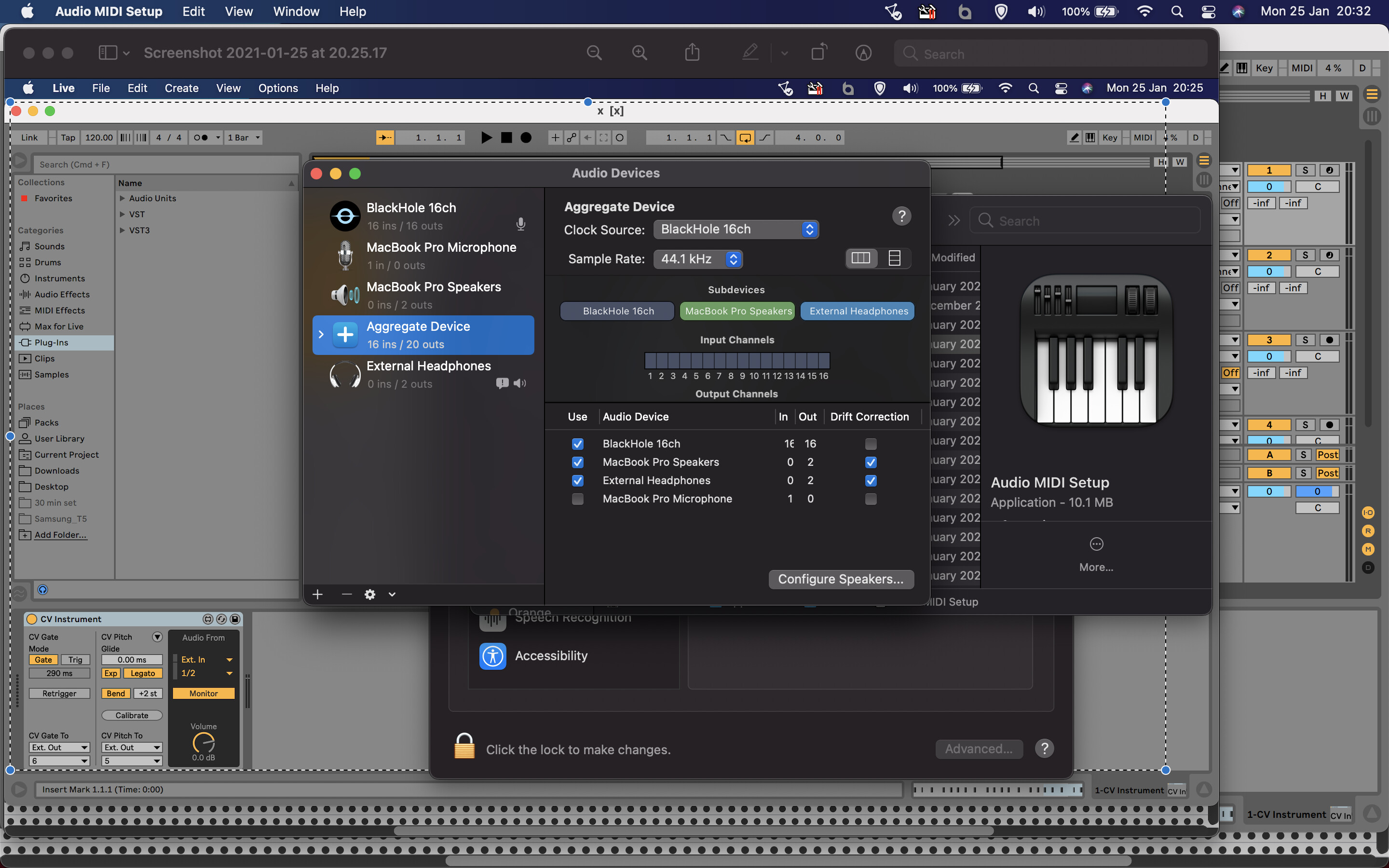Adjust the Volume knob in CV Instrument
This screenshot has width=1389, height=868.
(x=203, y=743)
